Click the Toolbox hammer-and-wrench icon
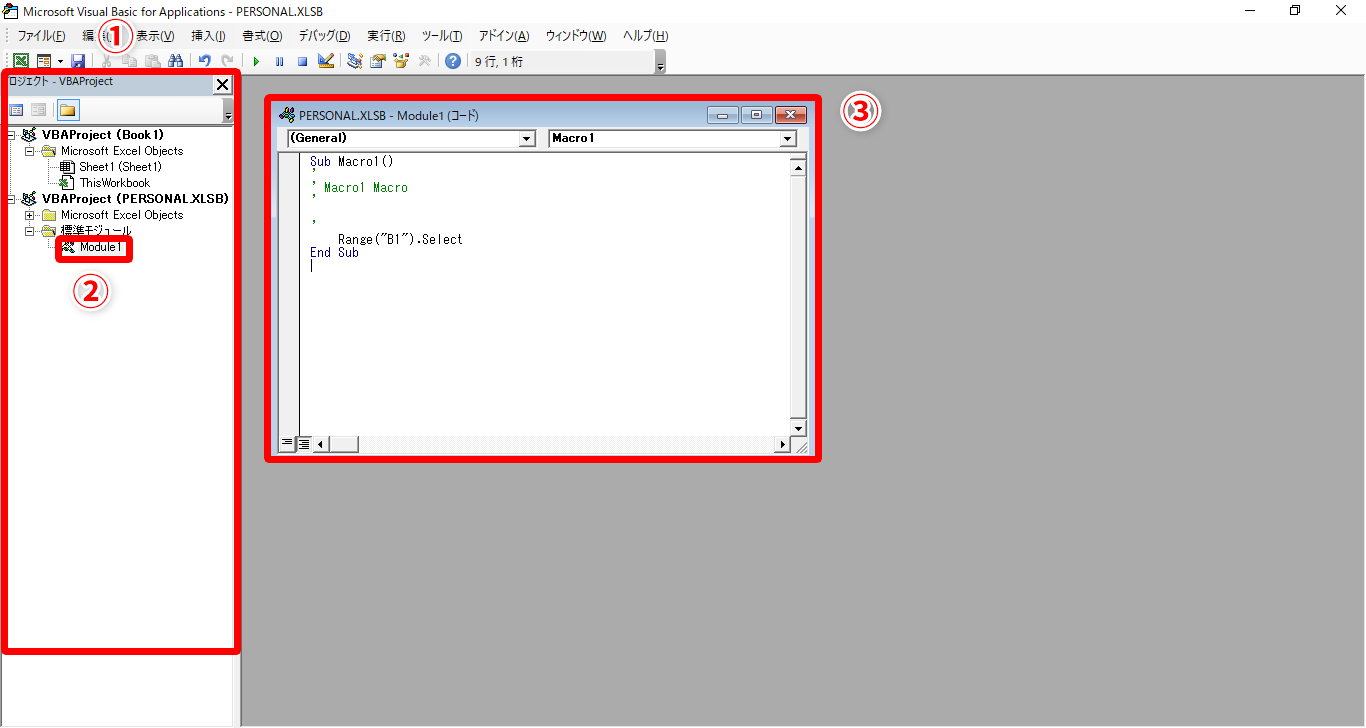 click(423, 61)
